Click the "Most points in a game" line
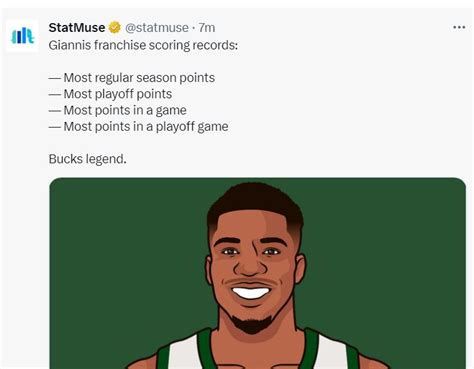This screenshot has height=369, width=474. pyautogui.click(x=118, y=110)
